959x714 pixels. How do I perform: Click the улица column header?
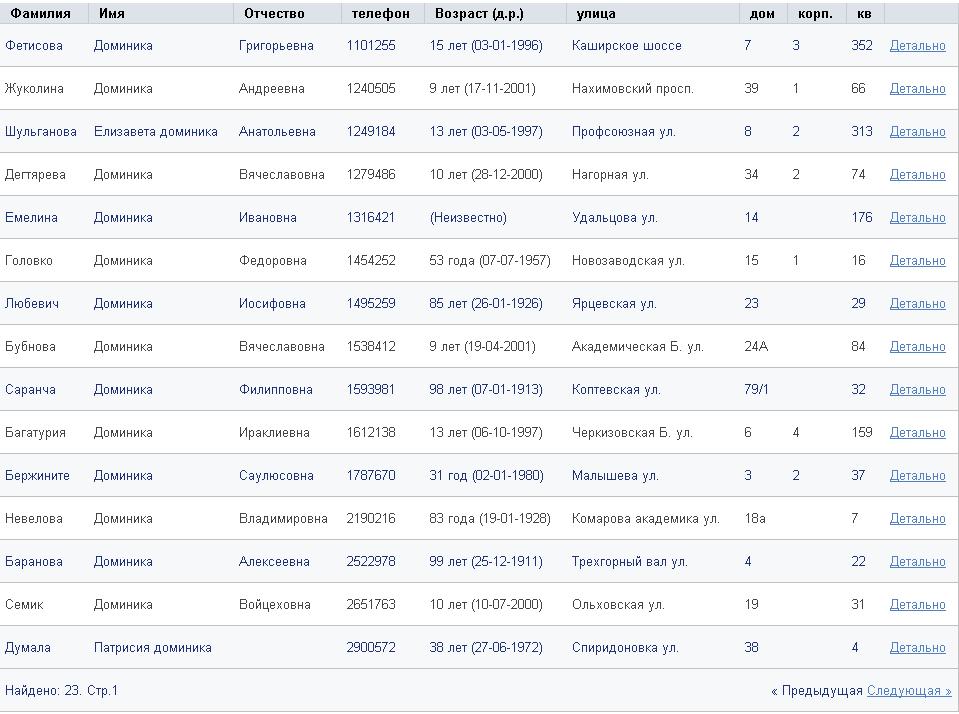[596, 14]
